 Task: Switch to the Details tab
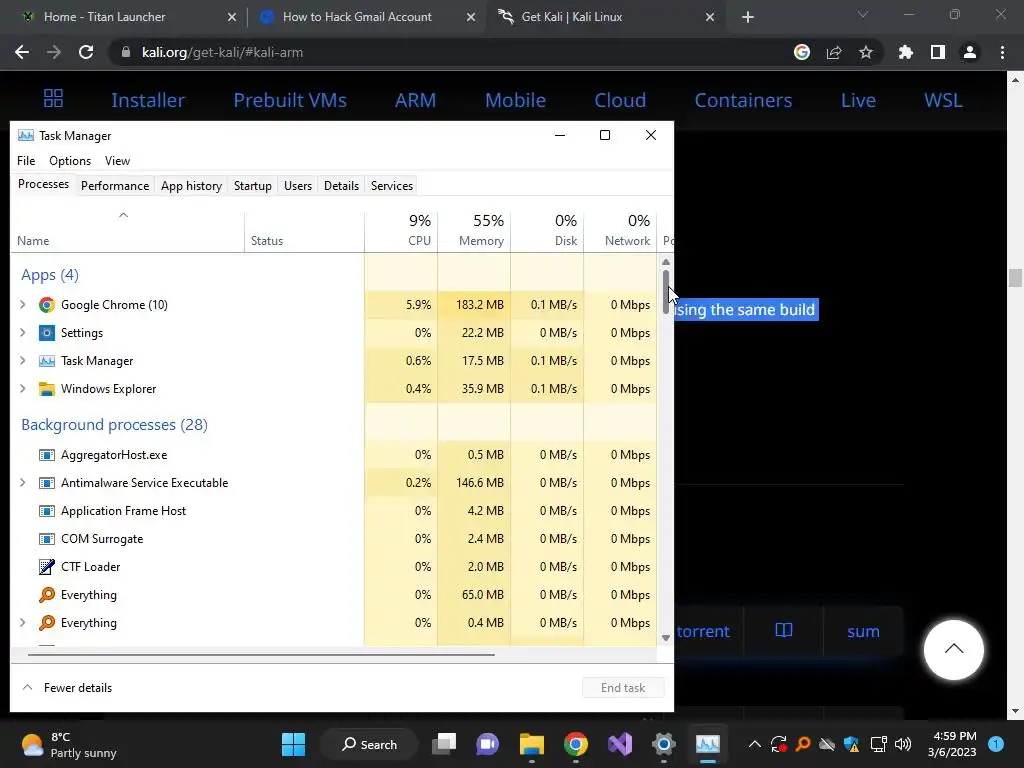pos(342,185)
